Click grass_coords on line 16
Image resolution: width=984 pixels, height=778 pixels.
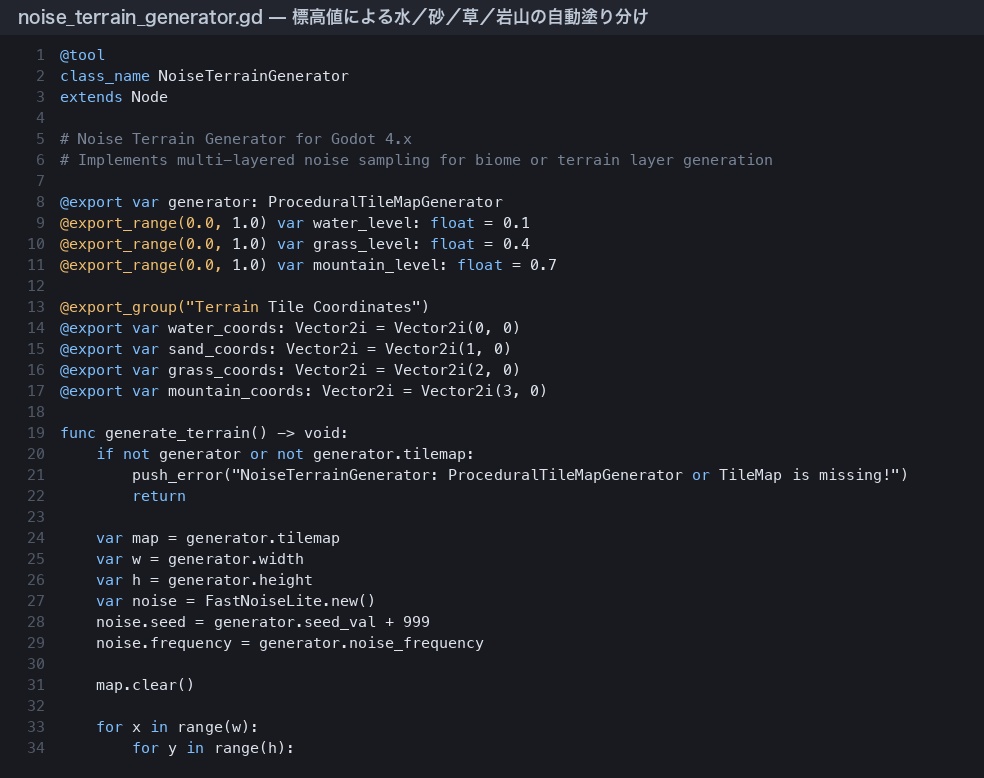tap(222, 370)
